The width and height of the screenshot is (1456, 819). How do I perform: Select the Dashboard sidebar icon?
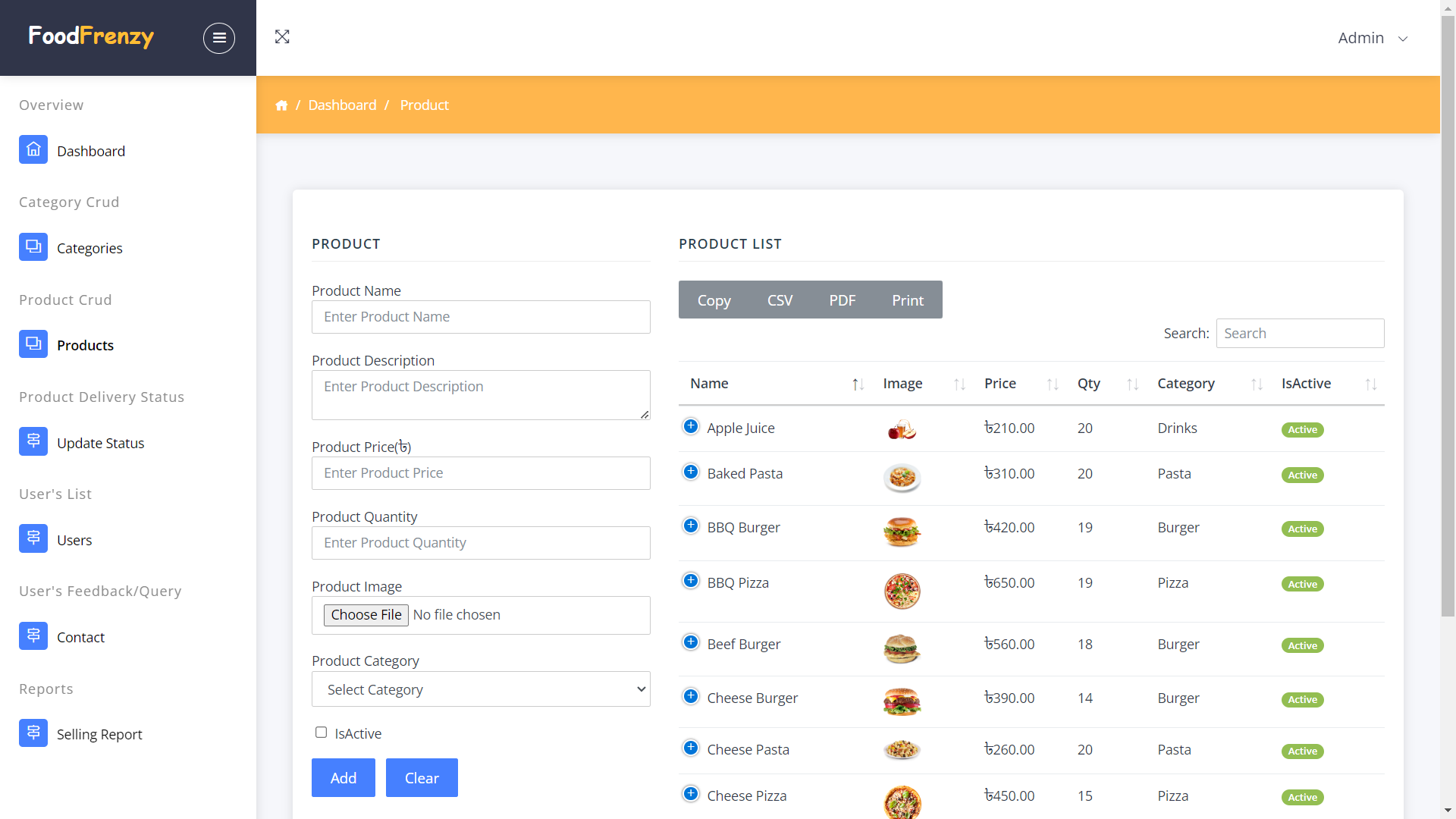[33, 149]
